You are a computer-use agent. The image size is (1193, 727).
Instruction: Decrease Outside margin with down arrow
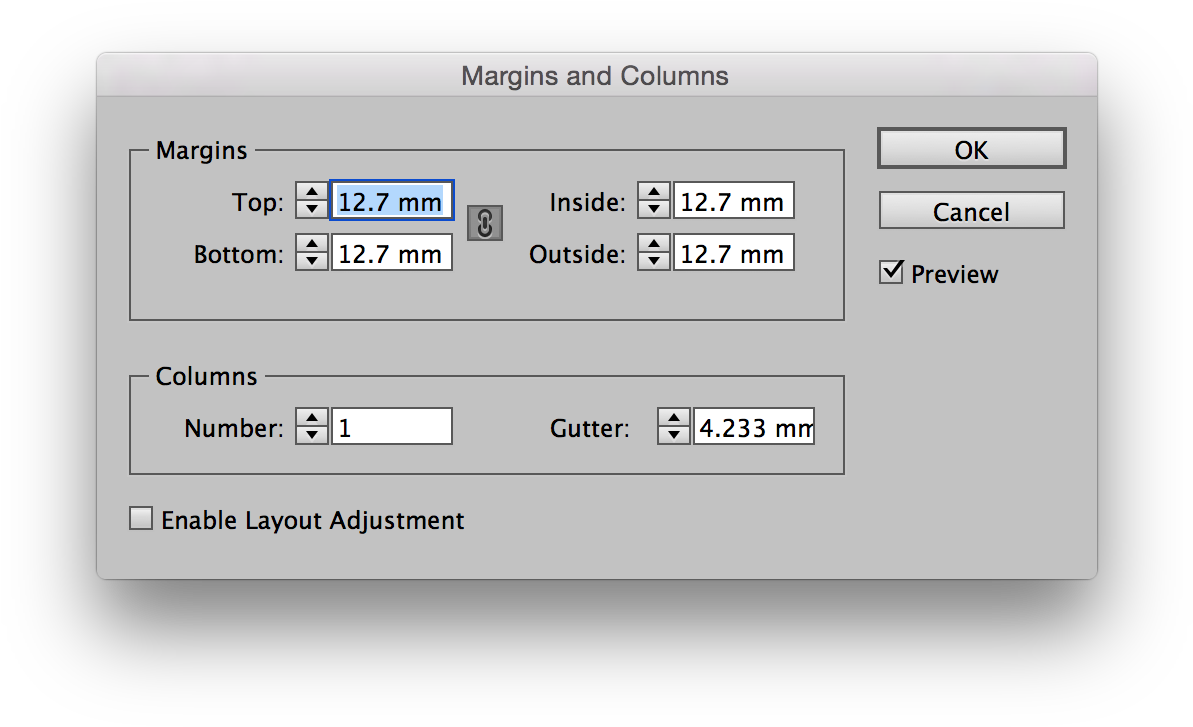pyautogui.click(x=655, y=261)
